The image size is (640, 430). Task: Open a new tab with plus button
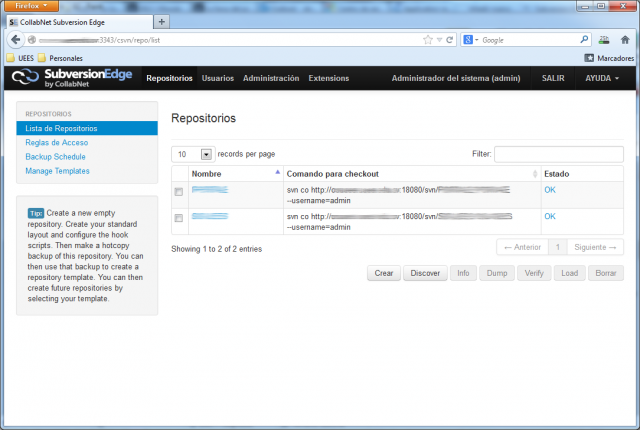[162, 22]
